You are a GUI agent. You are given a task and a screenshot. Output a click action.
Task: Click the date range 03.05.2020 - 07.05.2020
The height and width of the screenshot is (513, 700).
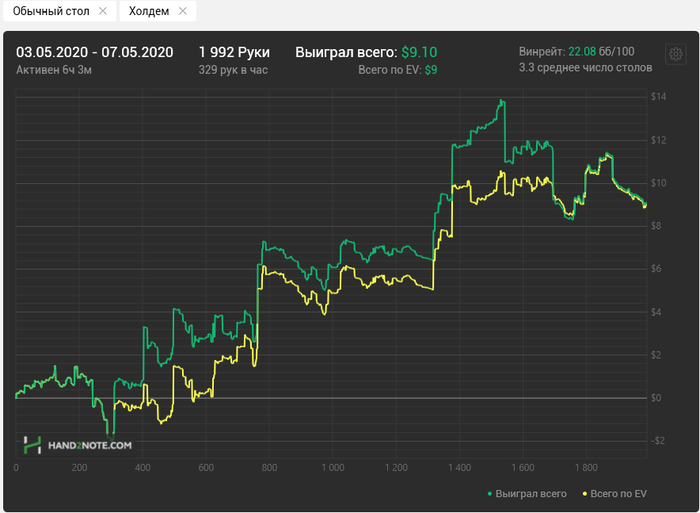95,52
